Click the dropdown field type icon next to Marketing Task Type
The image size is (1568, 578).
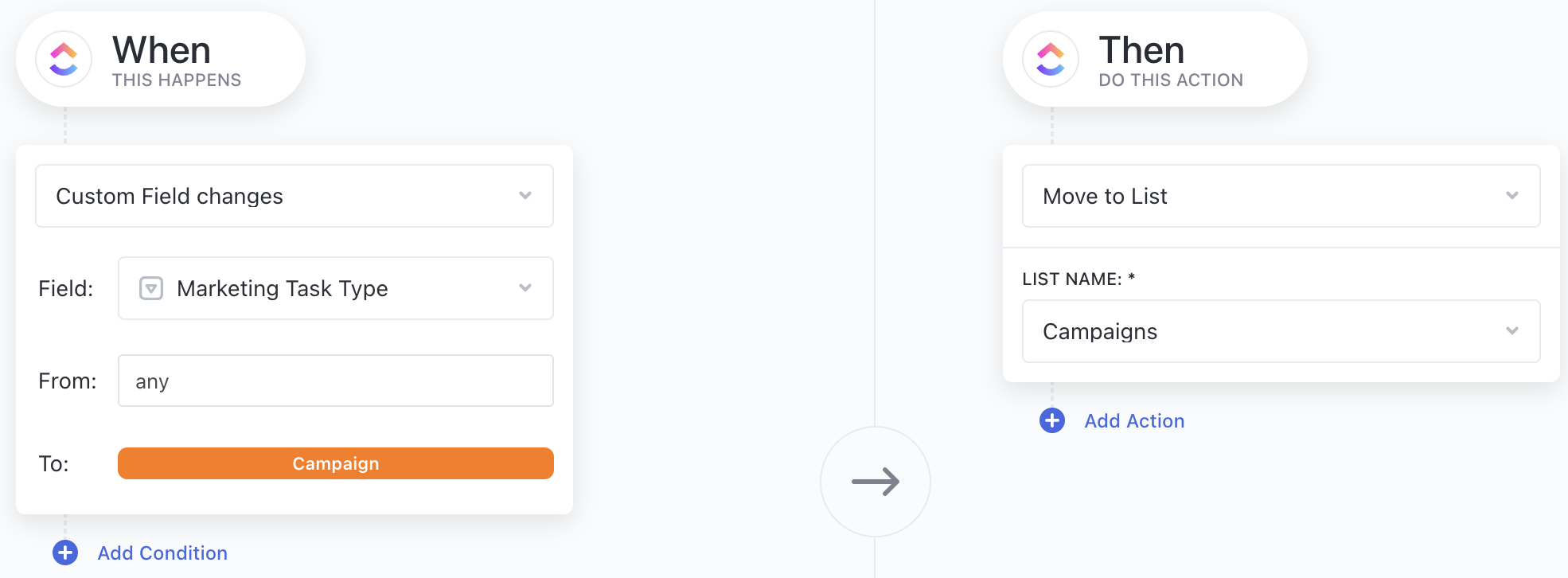click(150, 288)
